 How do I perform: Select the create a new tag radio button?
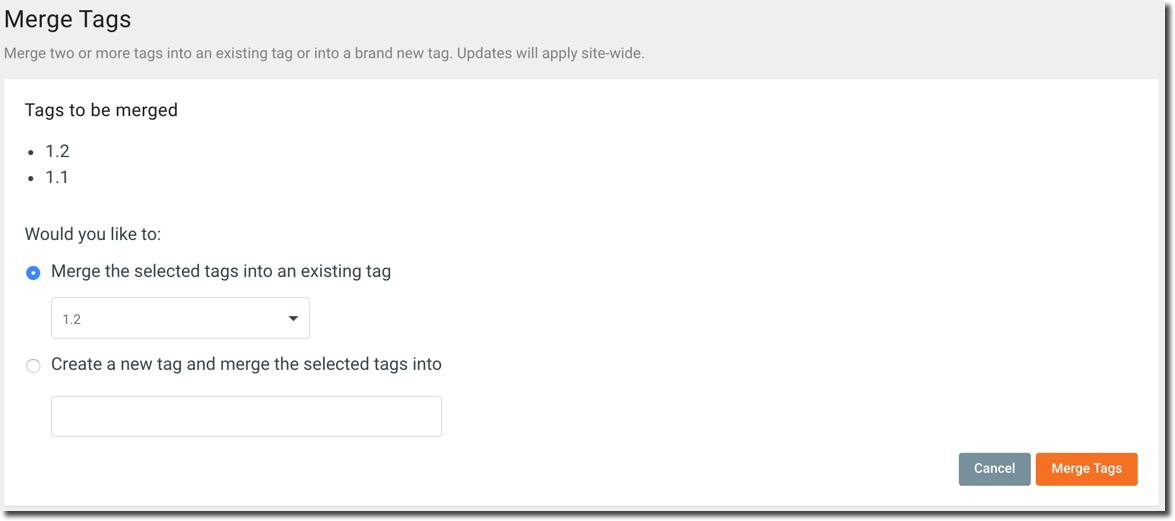[33, 366]
